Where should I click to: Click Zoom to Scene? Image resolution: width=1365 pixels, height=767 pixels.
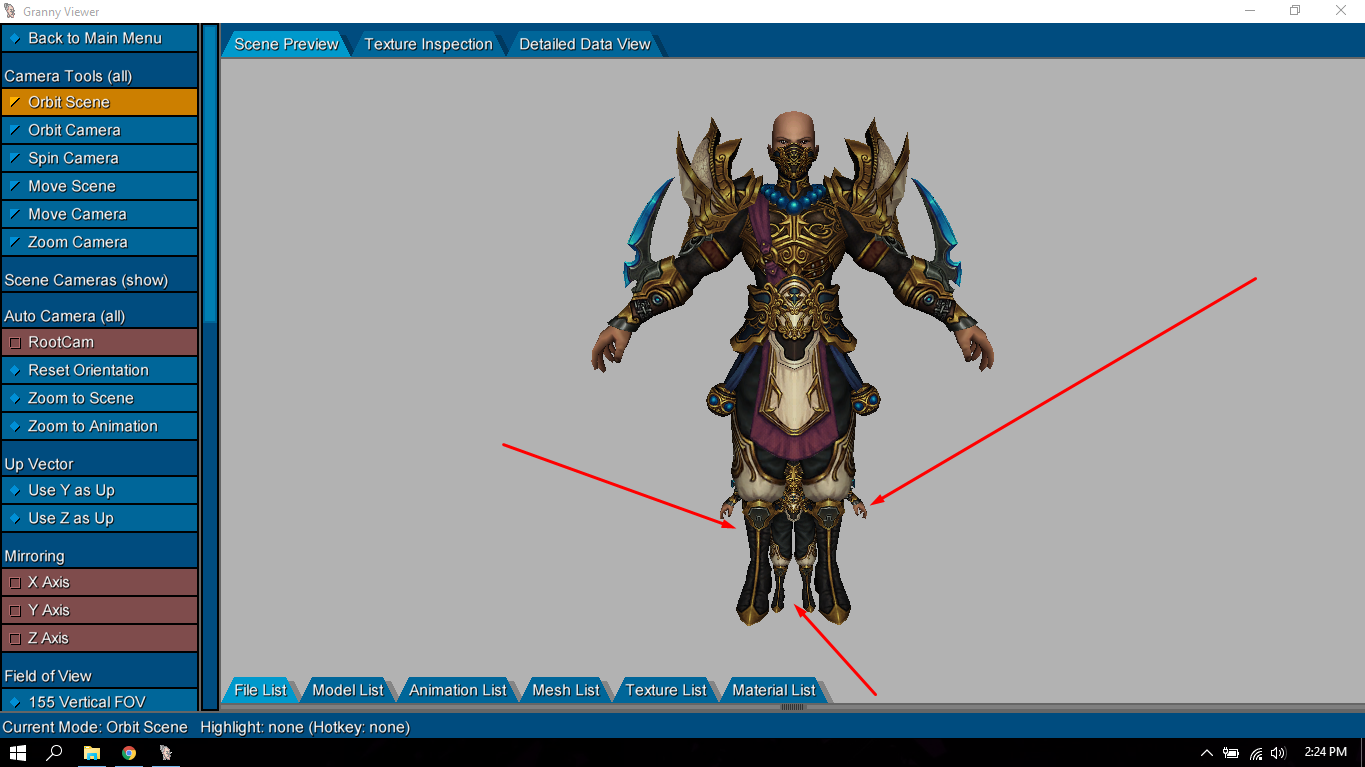pyautogui.click(x=99, y=398)
